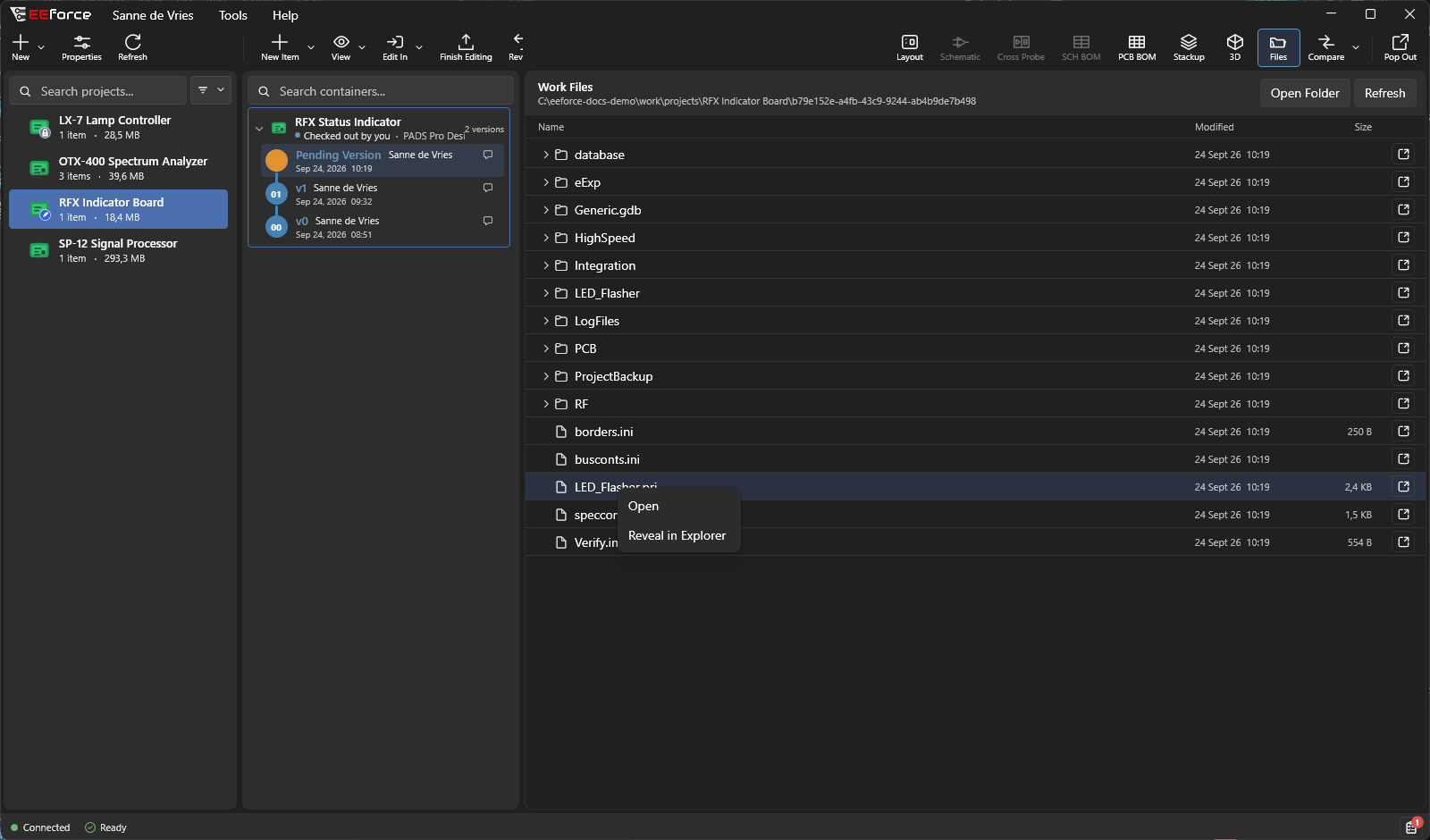The image size is (1430, 840).
Task: Expand the Generic.gdb folder
Action: 546,210
